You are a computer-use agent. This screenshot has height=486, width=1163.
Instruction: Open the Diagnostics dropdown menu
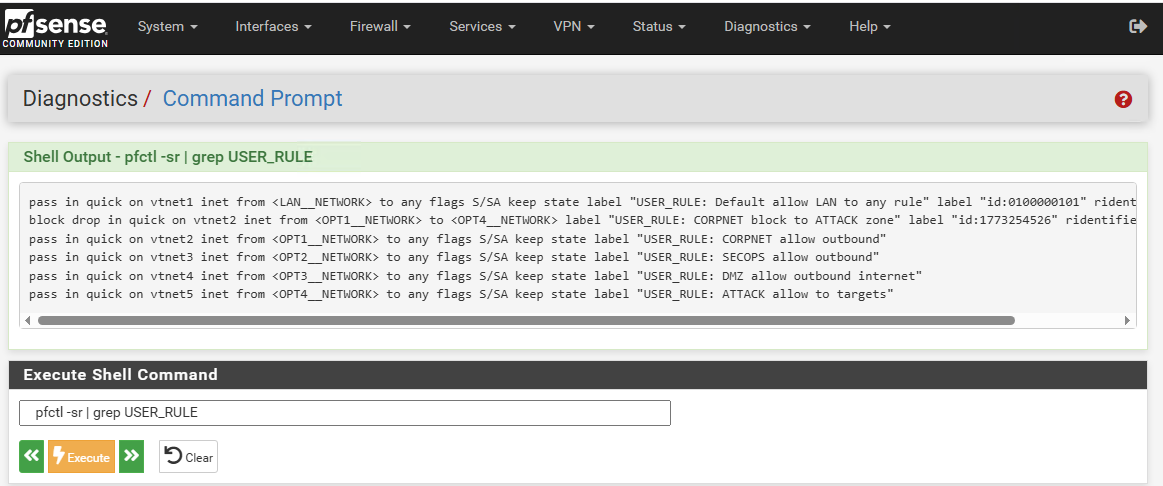(x=767, y=27)
